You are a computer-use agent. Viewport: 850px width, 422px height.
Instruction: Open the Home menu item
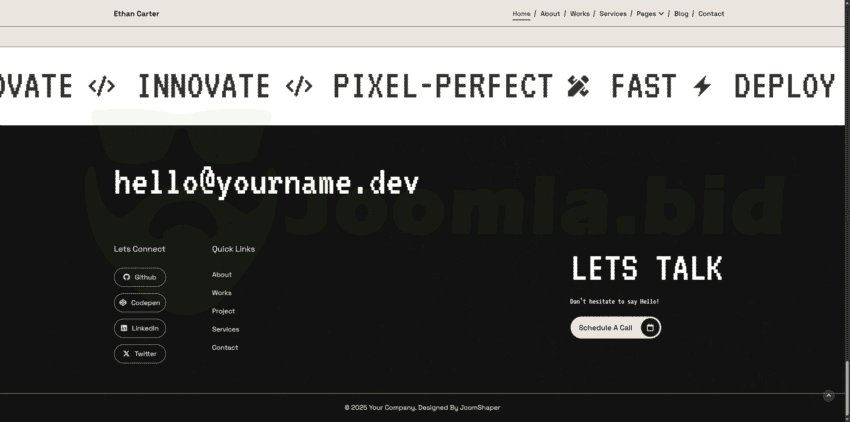coord(521,14)
